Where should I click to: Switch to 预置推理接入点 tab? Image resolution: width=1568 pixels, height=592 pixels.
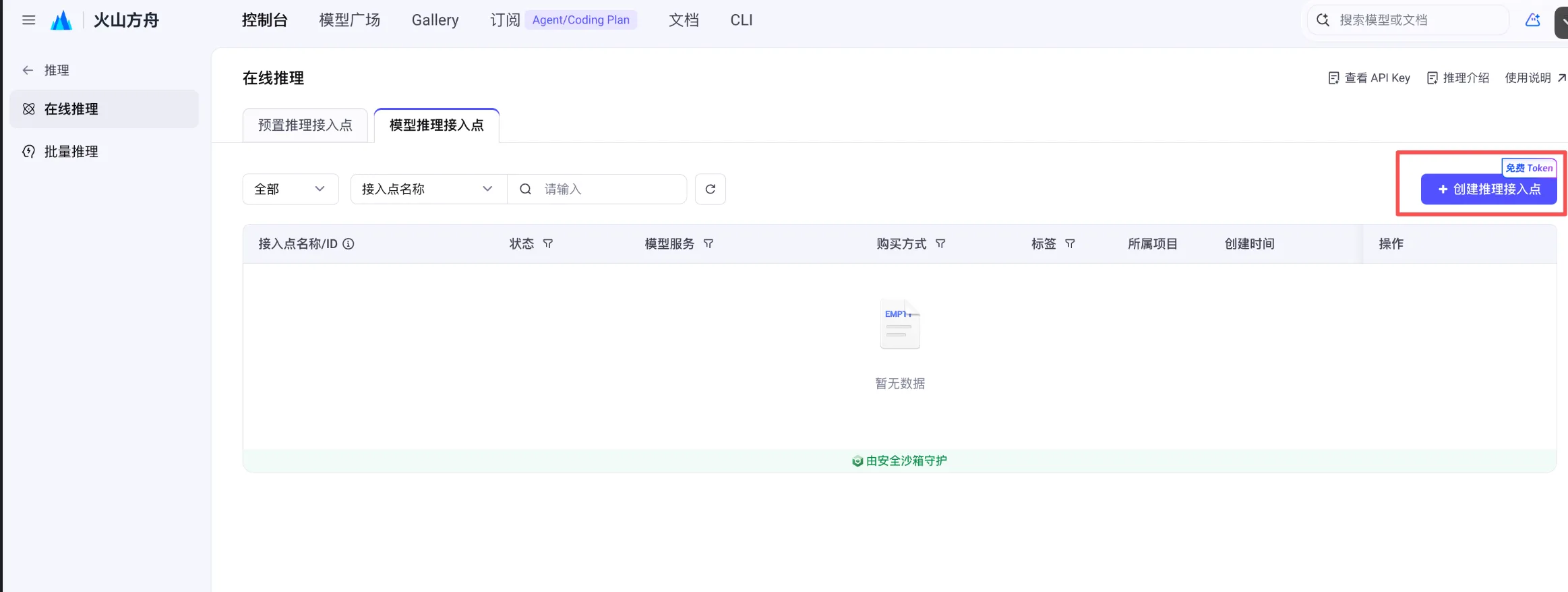click(x=305, y=125)
